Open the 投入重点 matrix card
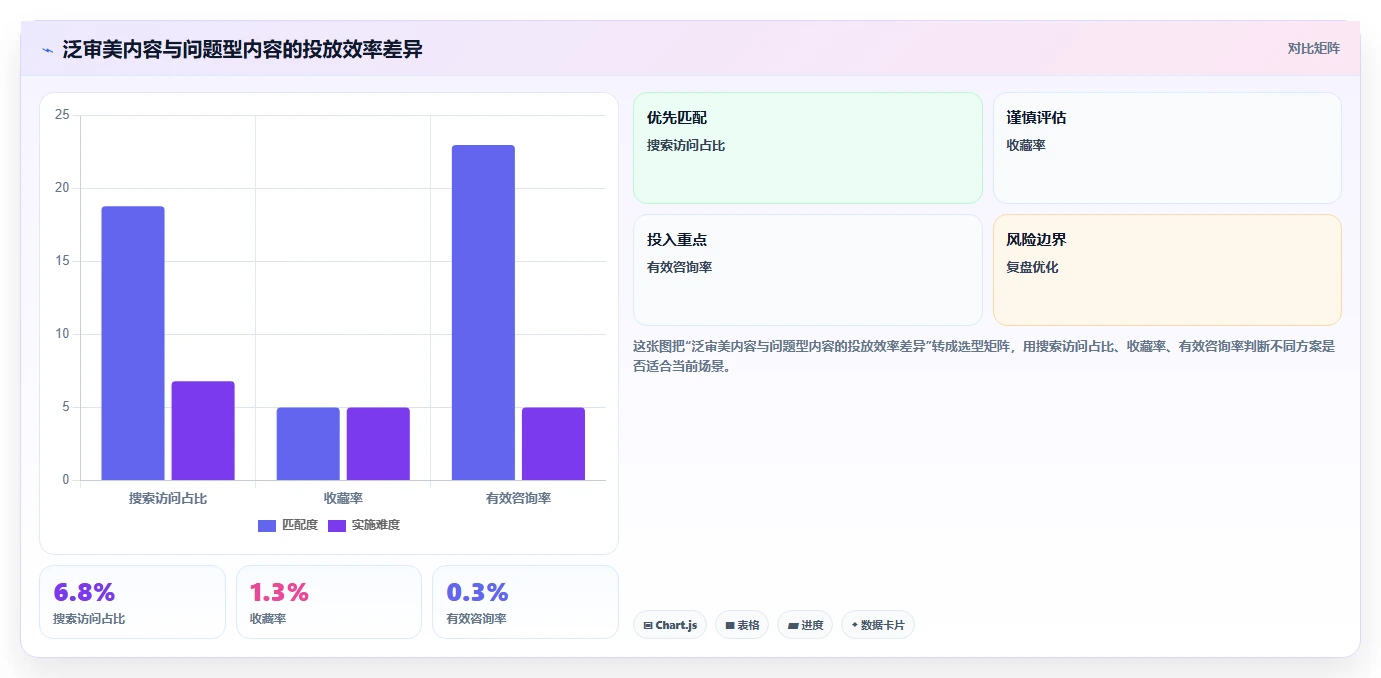The width and height of the screenshot is (1381, 678). point(808,270)
